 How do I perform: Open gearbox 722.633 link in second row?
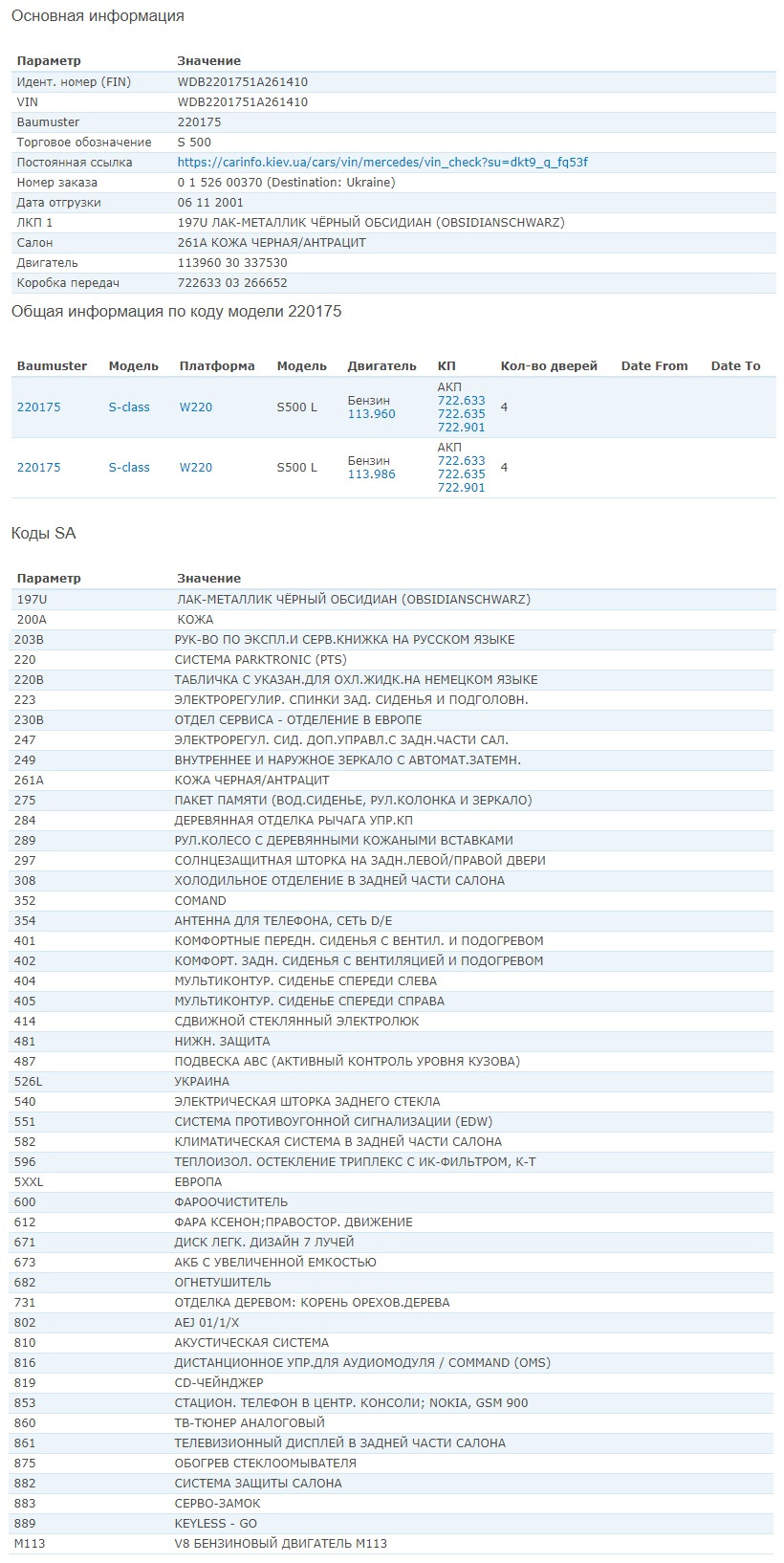461,461
